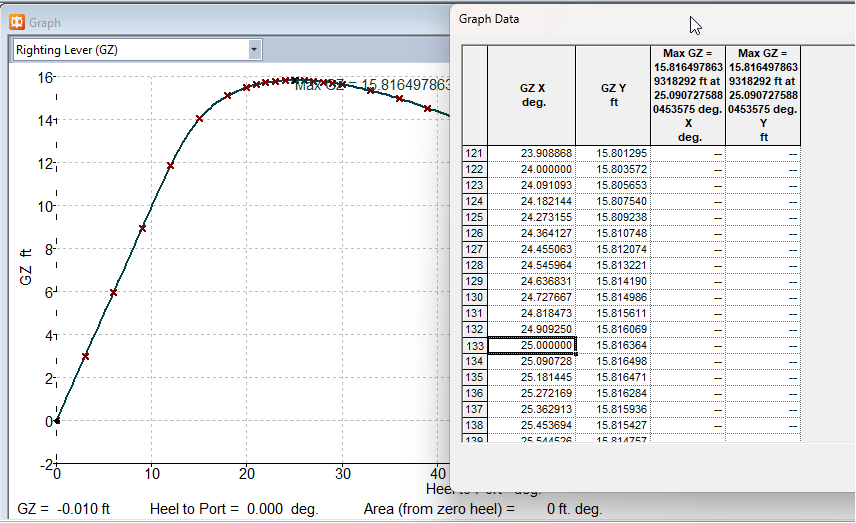Click the curve marker at the graph origin
856x523 pixels.
point(57,421)
